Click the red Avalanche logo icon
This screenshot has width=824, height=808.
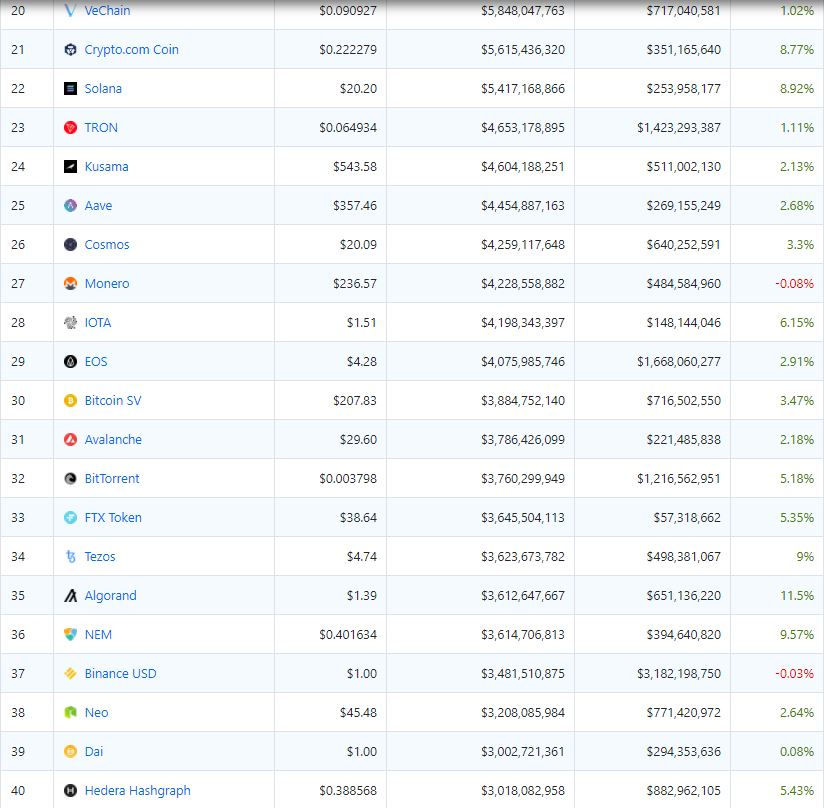click(x=70, y=439)
